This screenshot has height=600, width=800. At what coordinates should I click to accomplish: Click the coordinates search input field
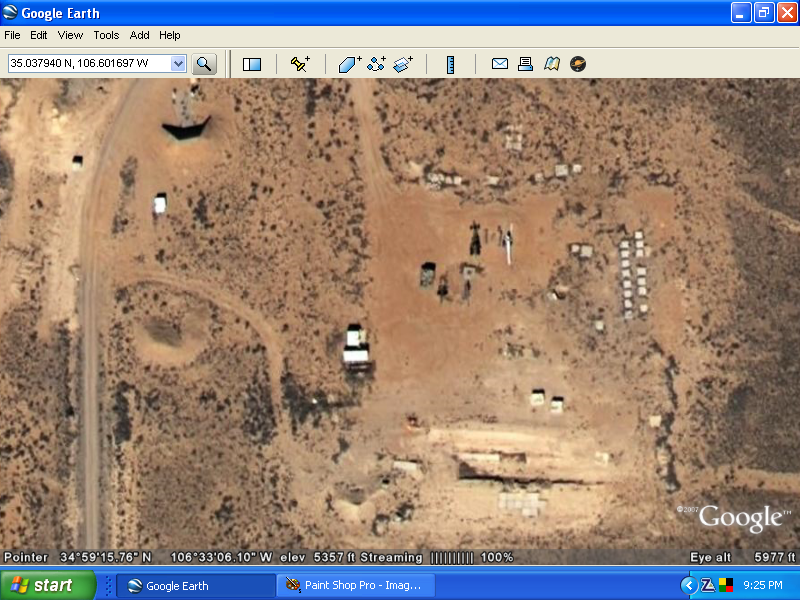click(90, 64)
